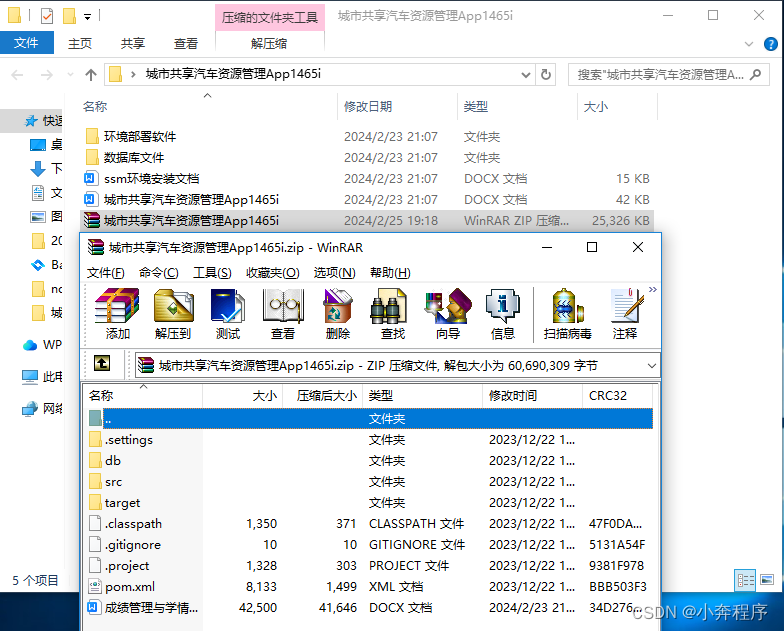Screen dimensions: 784x631
Task: Open the 解压缩 ribbon tab
Action: (270, 44)
